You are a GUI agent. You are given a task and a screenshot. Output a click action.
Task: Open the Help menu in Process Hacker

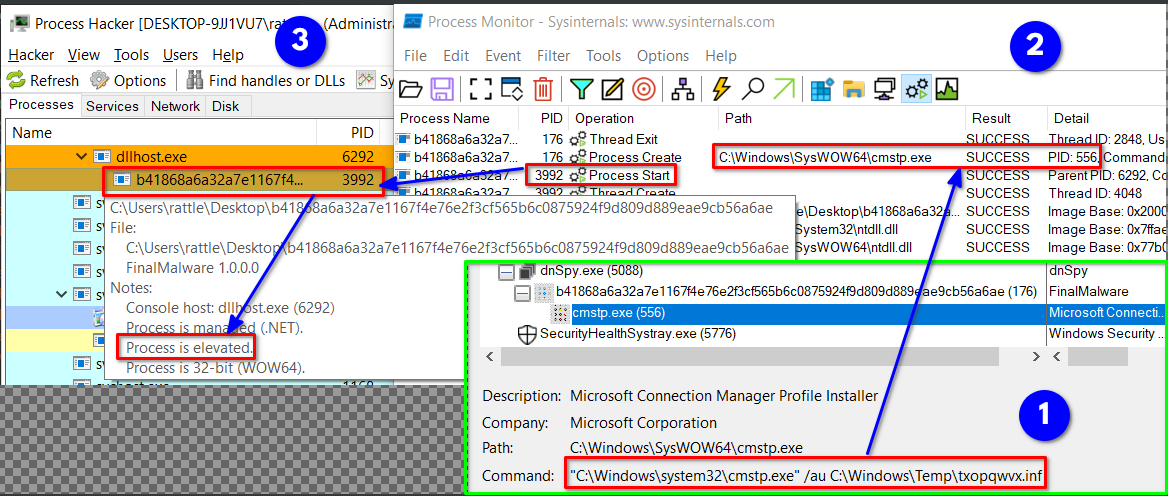(x=227, y=54)
